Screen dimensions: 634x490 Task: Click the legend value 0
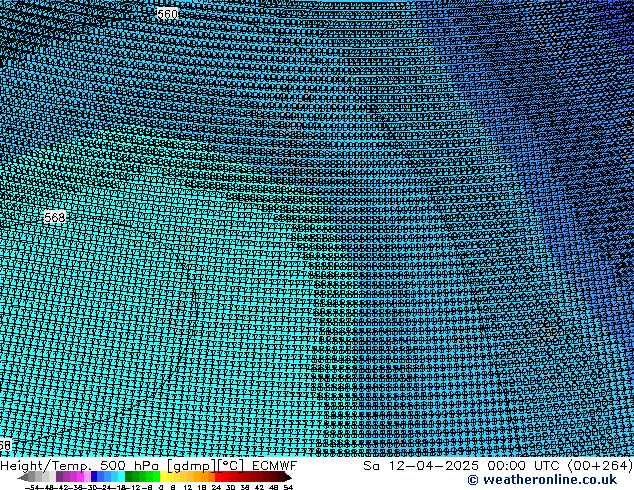click(161, 488)
